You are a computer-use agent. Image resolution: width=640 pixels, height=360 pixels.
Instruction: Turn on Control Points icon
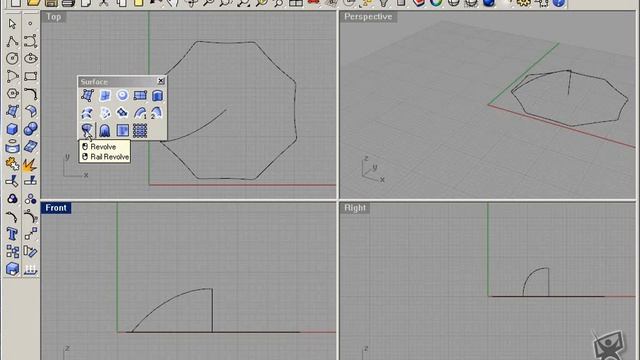point(30,216)
